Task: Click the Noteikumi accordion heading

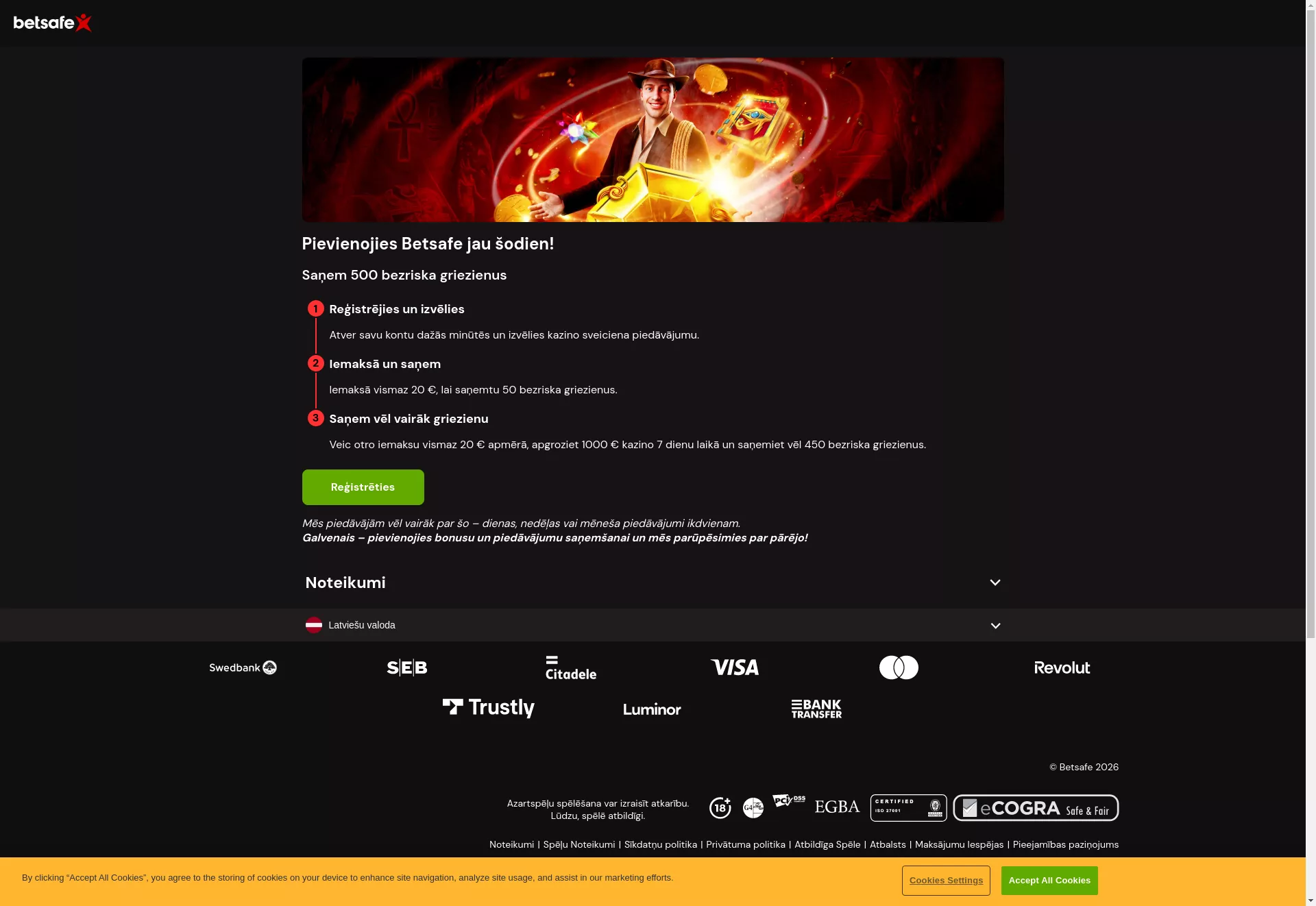Action: [x=345, y=583]
